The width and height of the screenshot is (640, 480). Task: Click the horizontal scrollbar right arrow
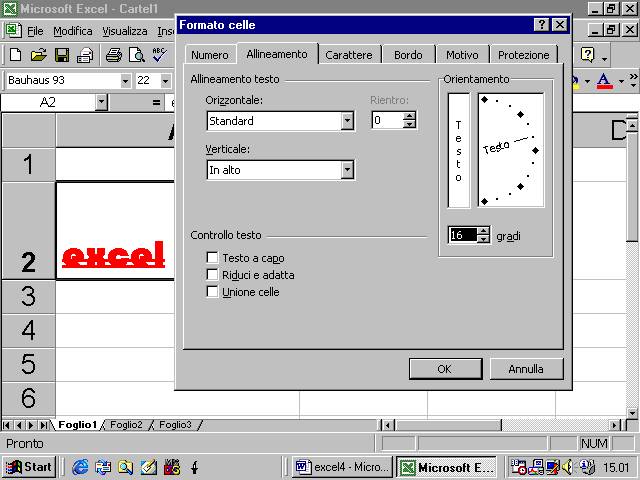click(615, 425)
